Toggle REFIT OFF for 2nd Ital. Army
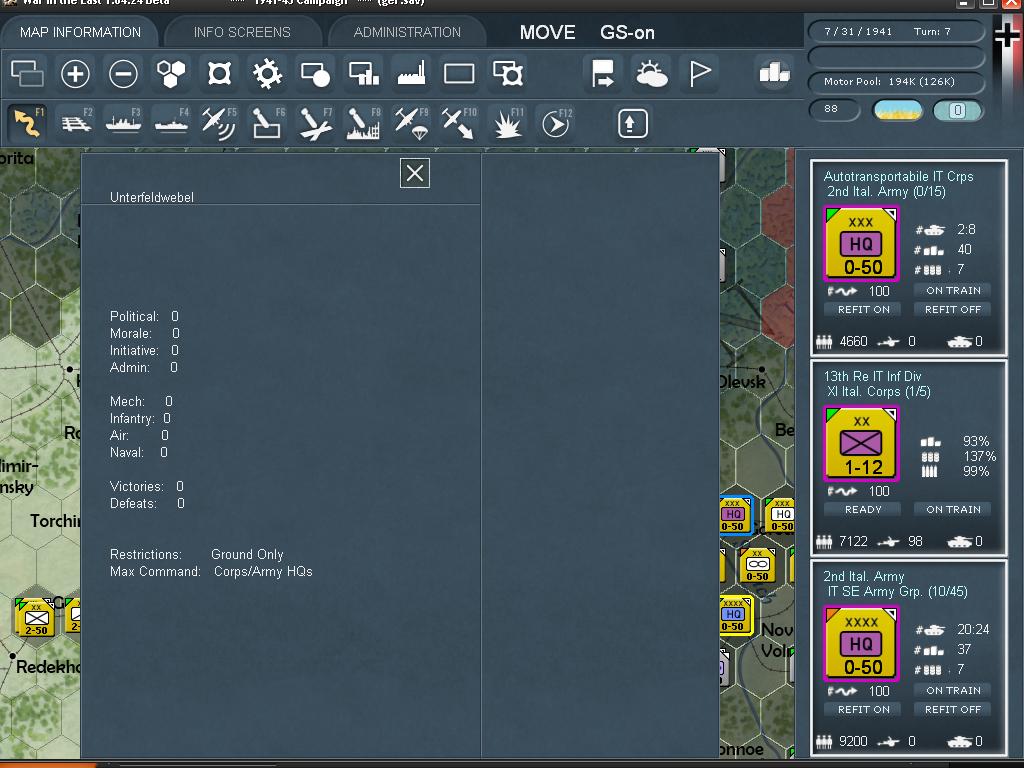Viewport: 1024px width, 768px height. tap(953, 709)
